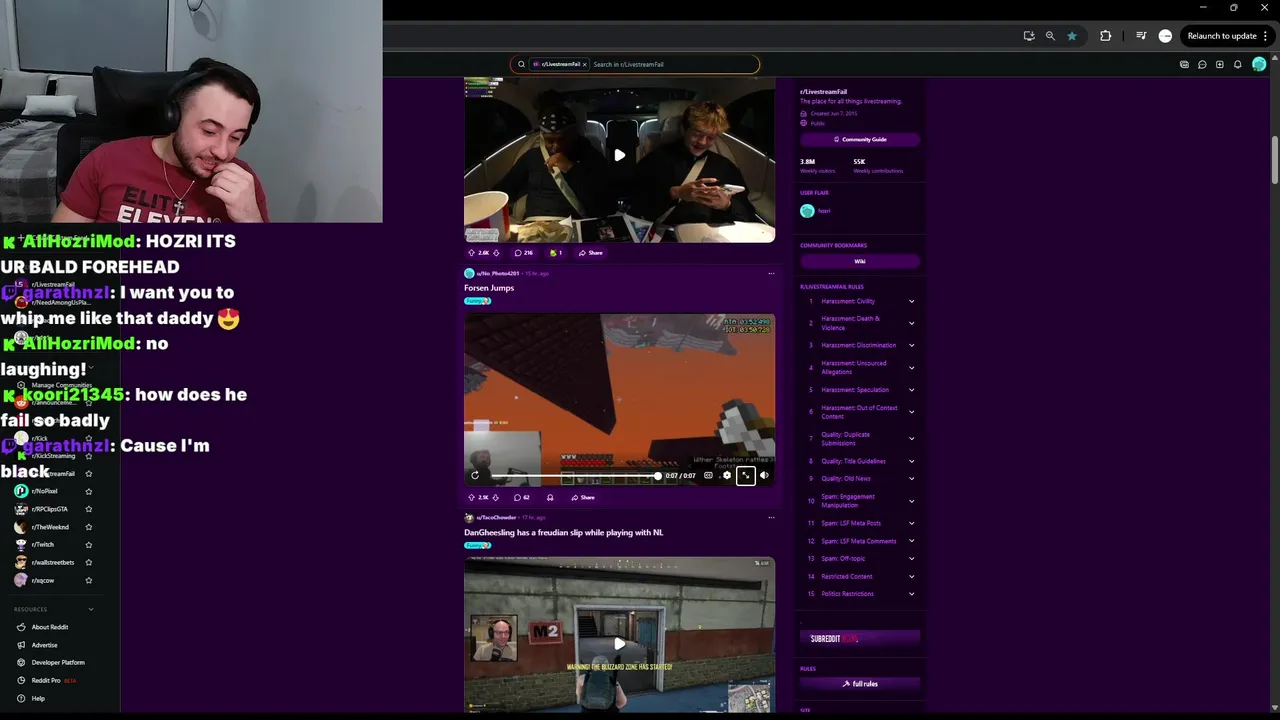Click the advertise icon in Reddit header
1280x720 pixels.
pyautogui.click(x=1184, y=64)
